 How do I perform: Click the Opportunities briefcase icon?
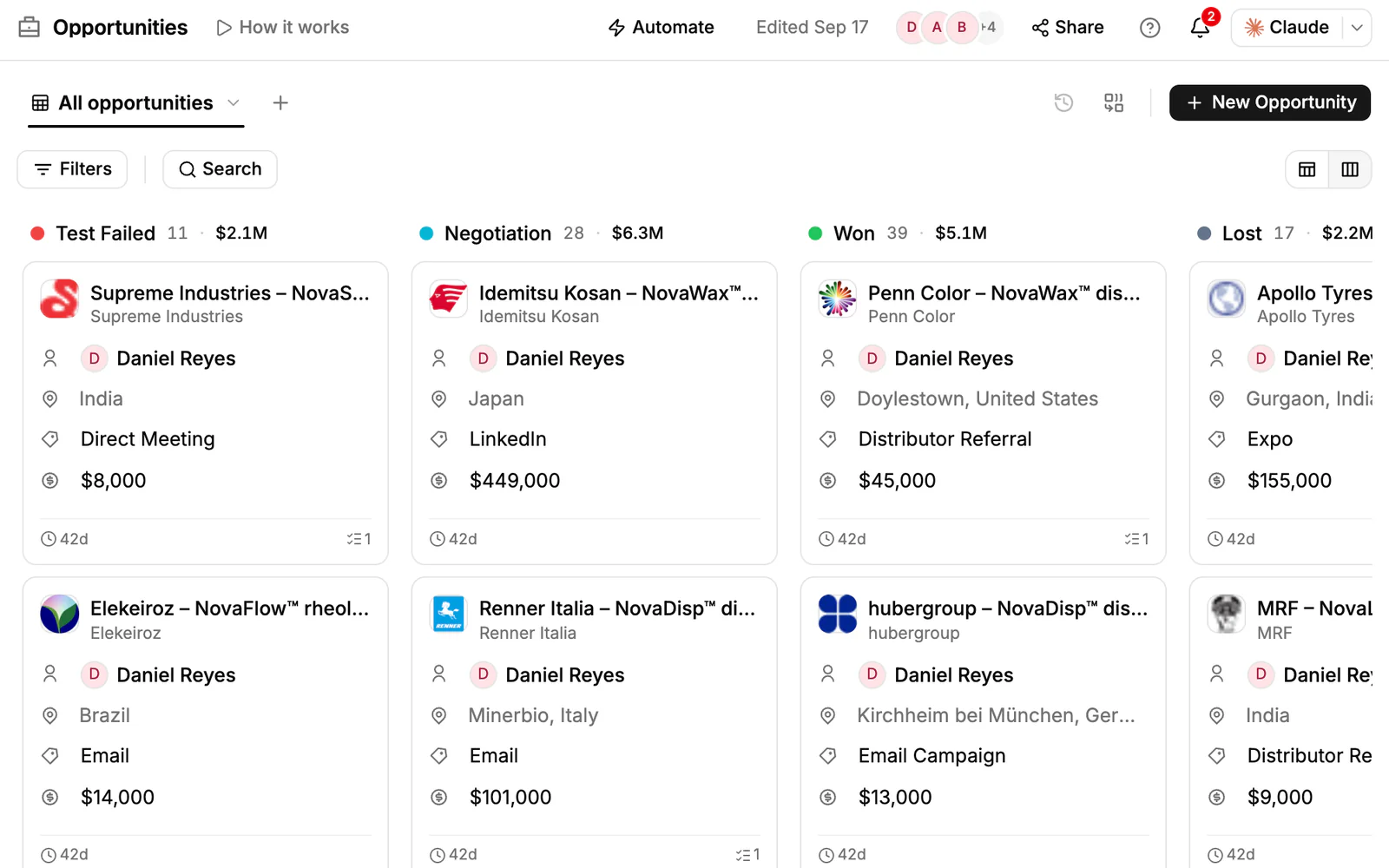click(x=30, y=28)
